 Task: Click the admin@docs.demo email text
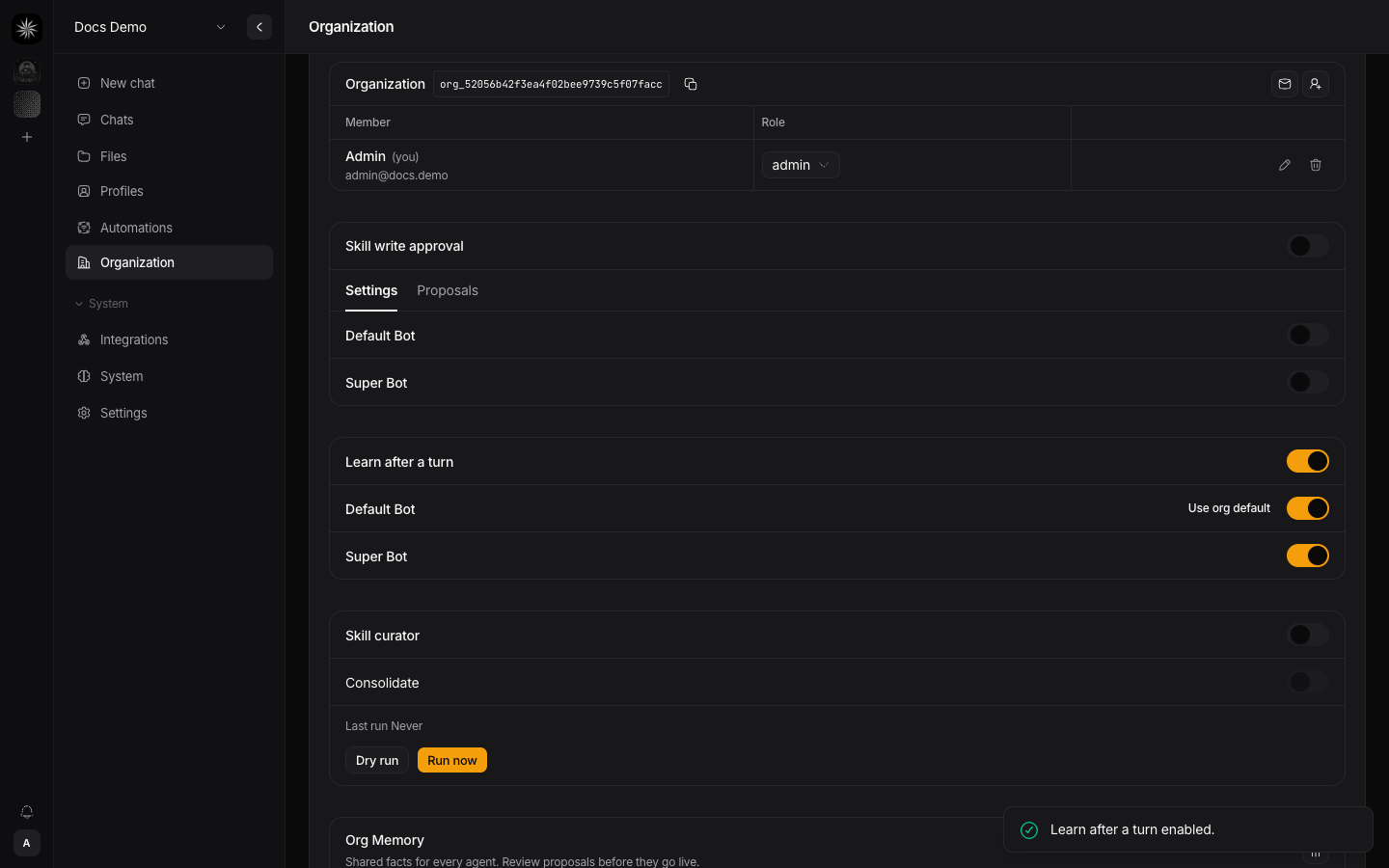pos(396,176)
